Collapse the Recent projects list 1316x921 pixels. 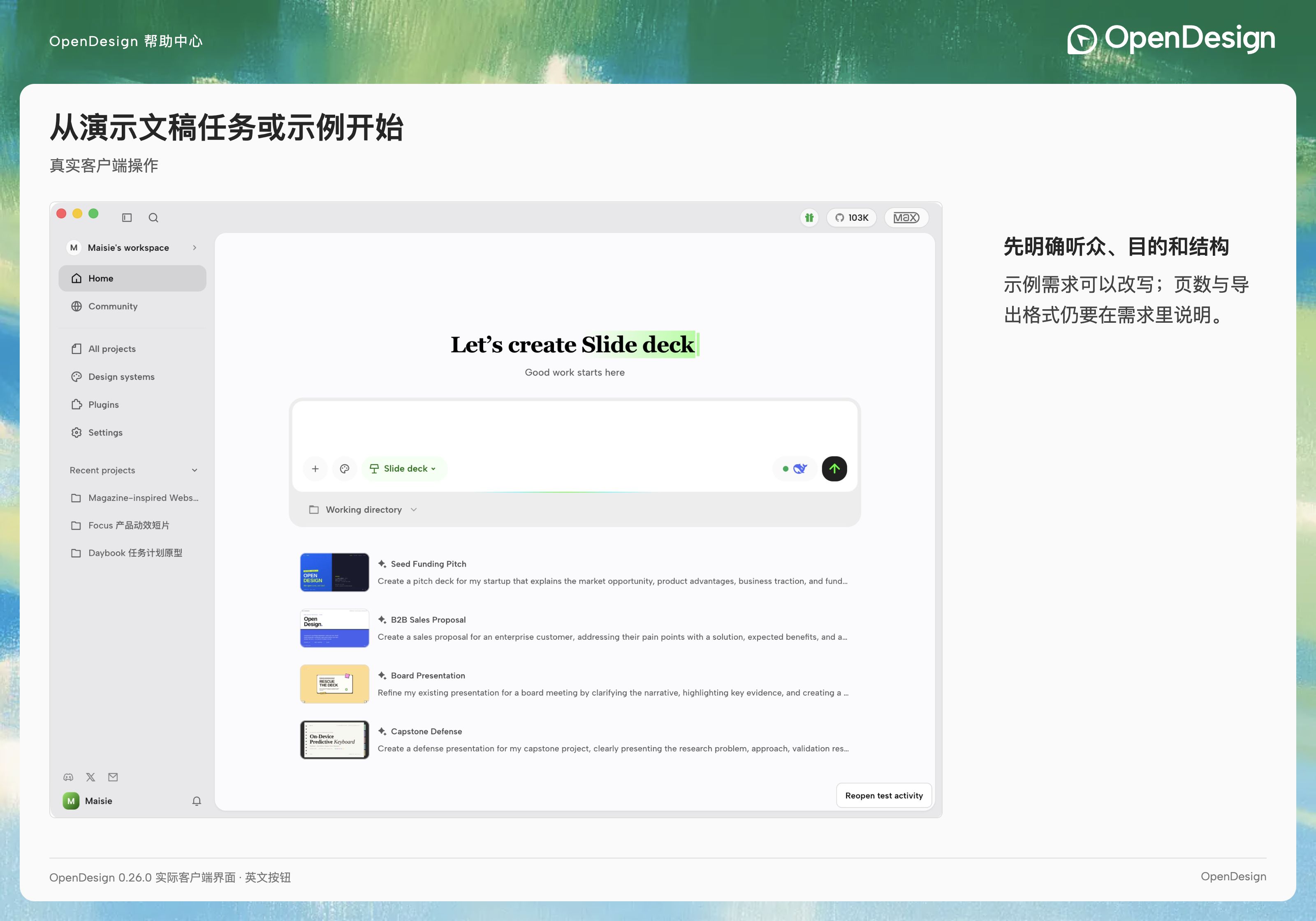pyautogui.click(x=194, y=470)
